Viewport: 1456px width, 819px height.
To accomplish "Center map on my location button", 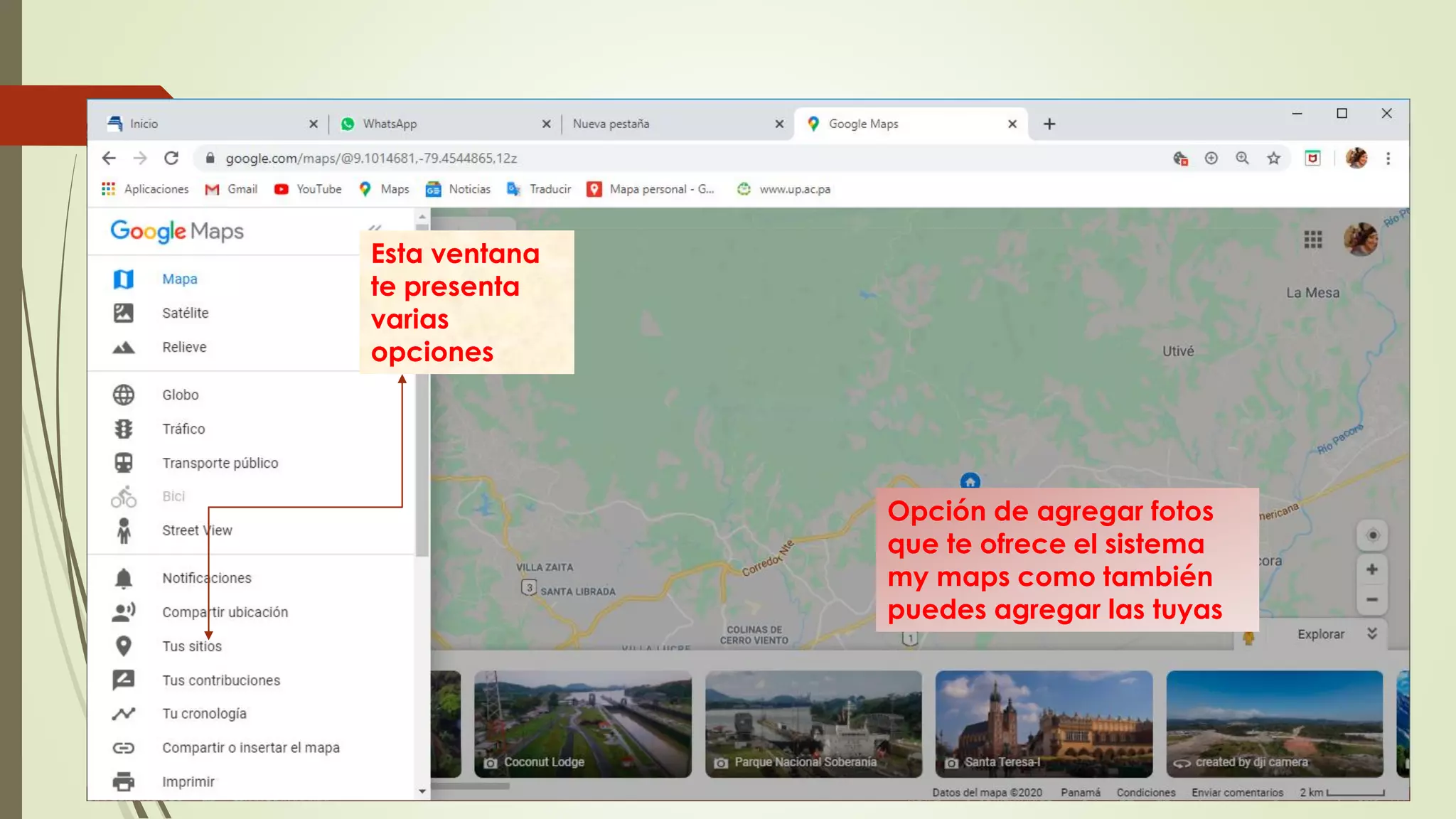I will (1372, 535).
